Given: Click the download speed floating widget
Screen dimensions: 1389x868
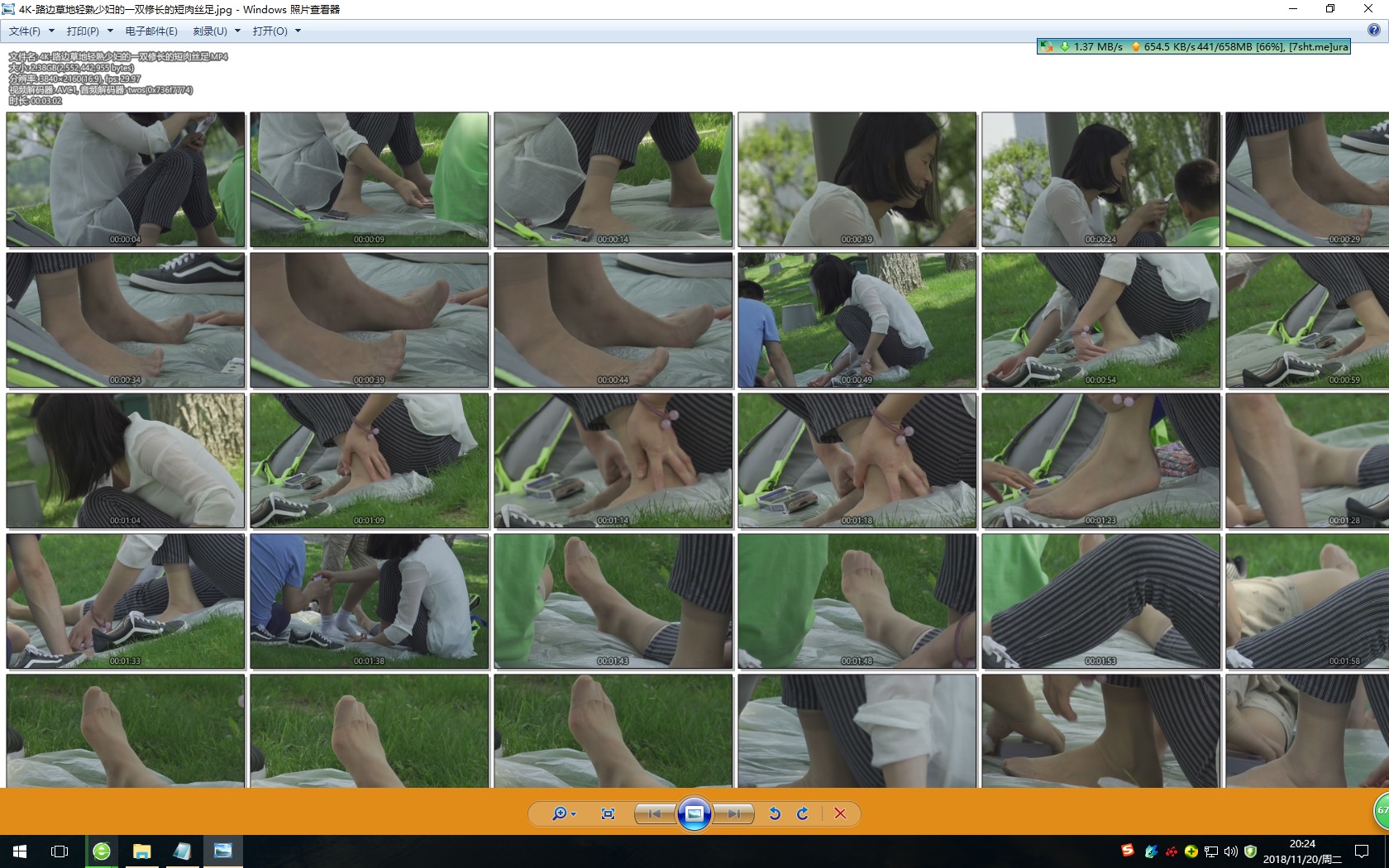Looking at the screenshot, I should pyautogui.click(x=1194, y=46).
